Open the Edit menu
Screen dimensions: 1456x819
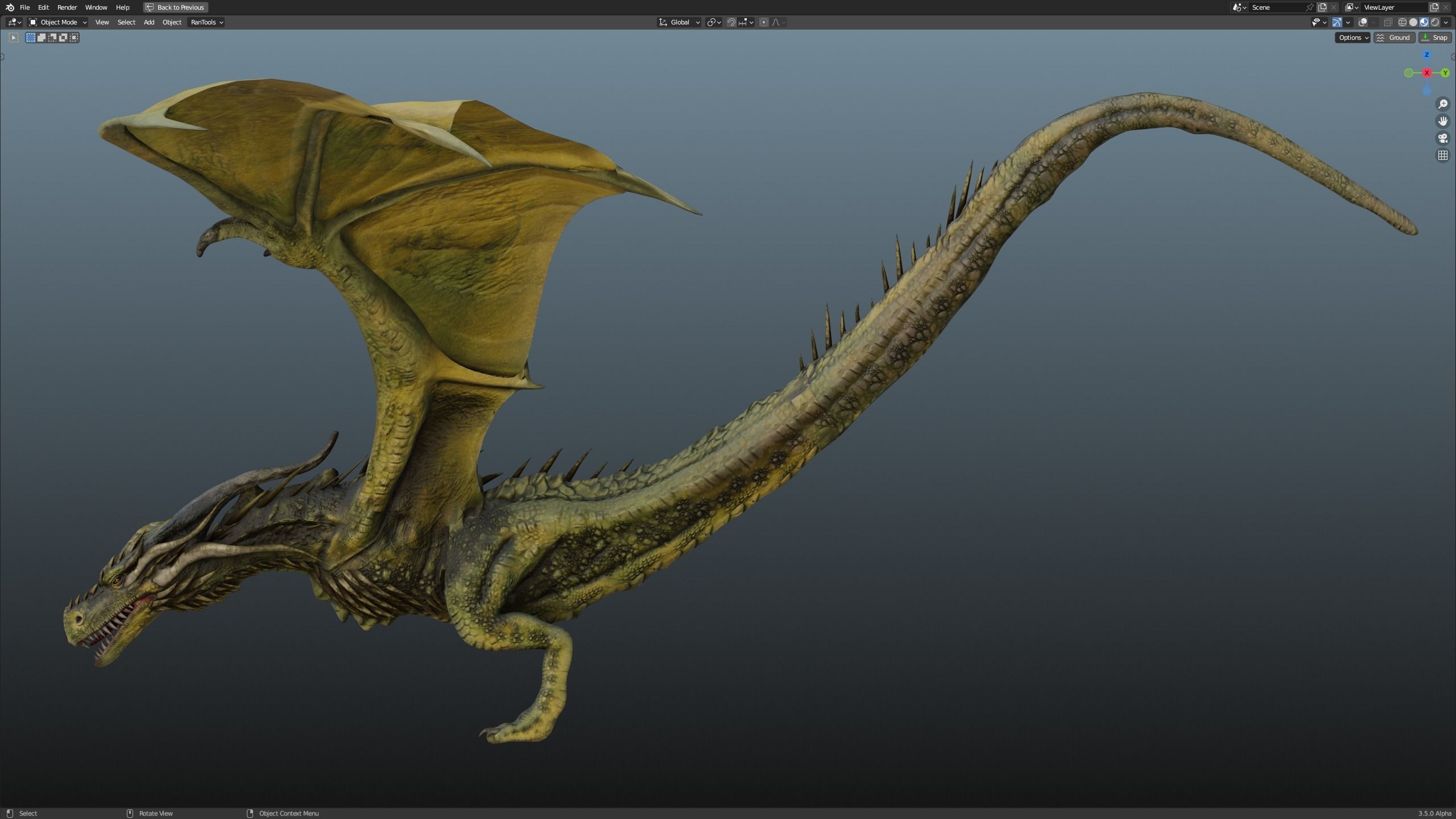click(43, 7)
